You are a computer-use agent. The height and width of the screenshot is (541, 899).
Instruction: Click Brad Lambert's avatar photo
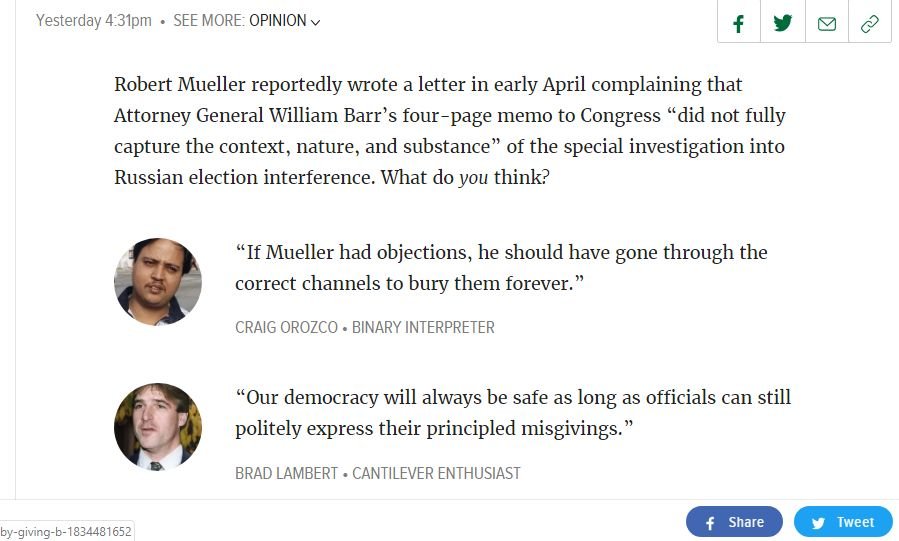pos(158,427)
